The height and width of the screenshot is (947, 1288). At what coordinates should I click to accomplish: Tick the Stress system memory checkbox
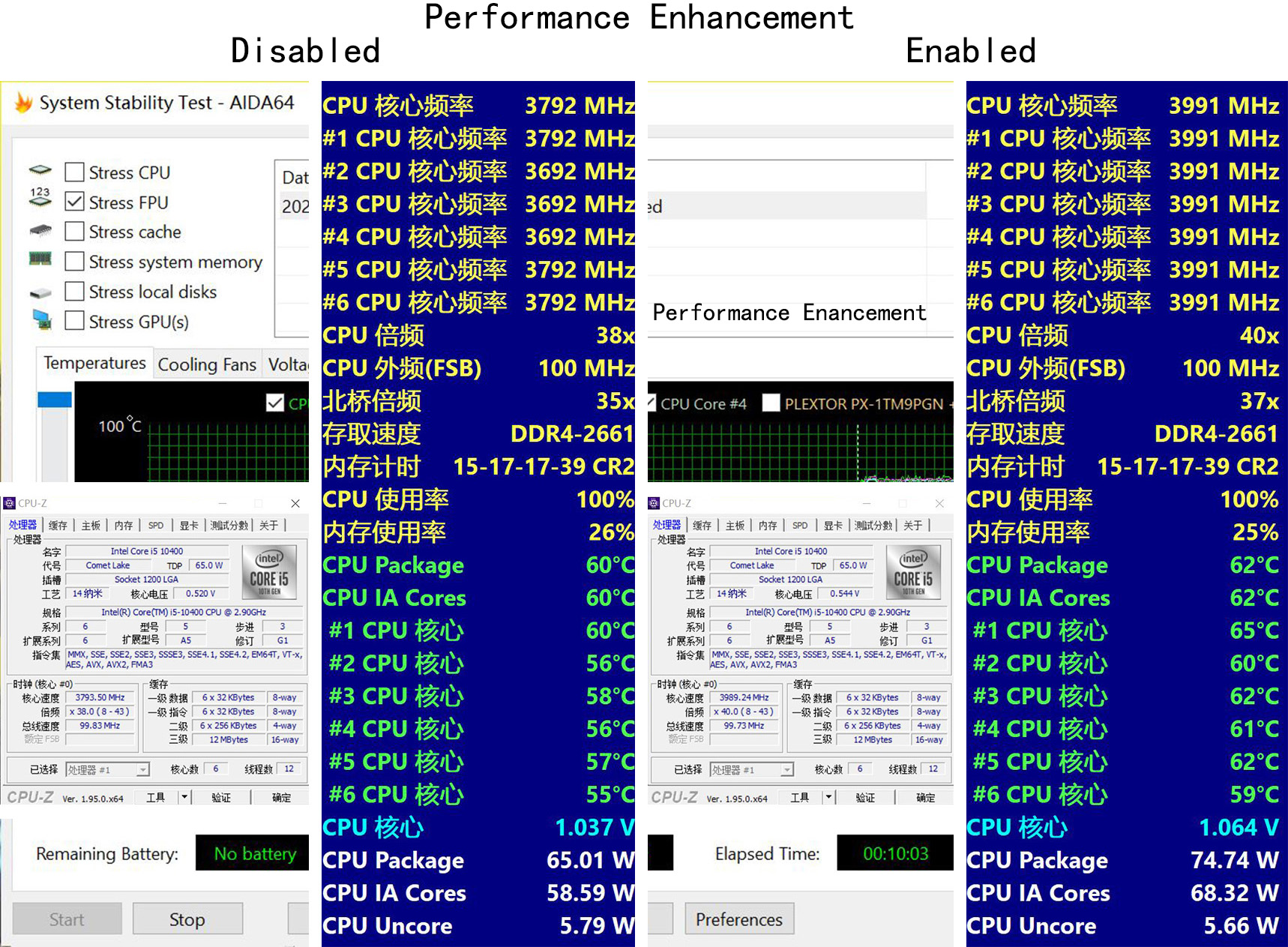74,261
